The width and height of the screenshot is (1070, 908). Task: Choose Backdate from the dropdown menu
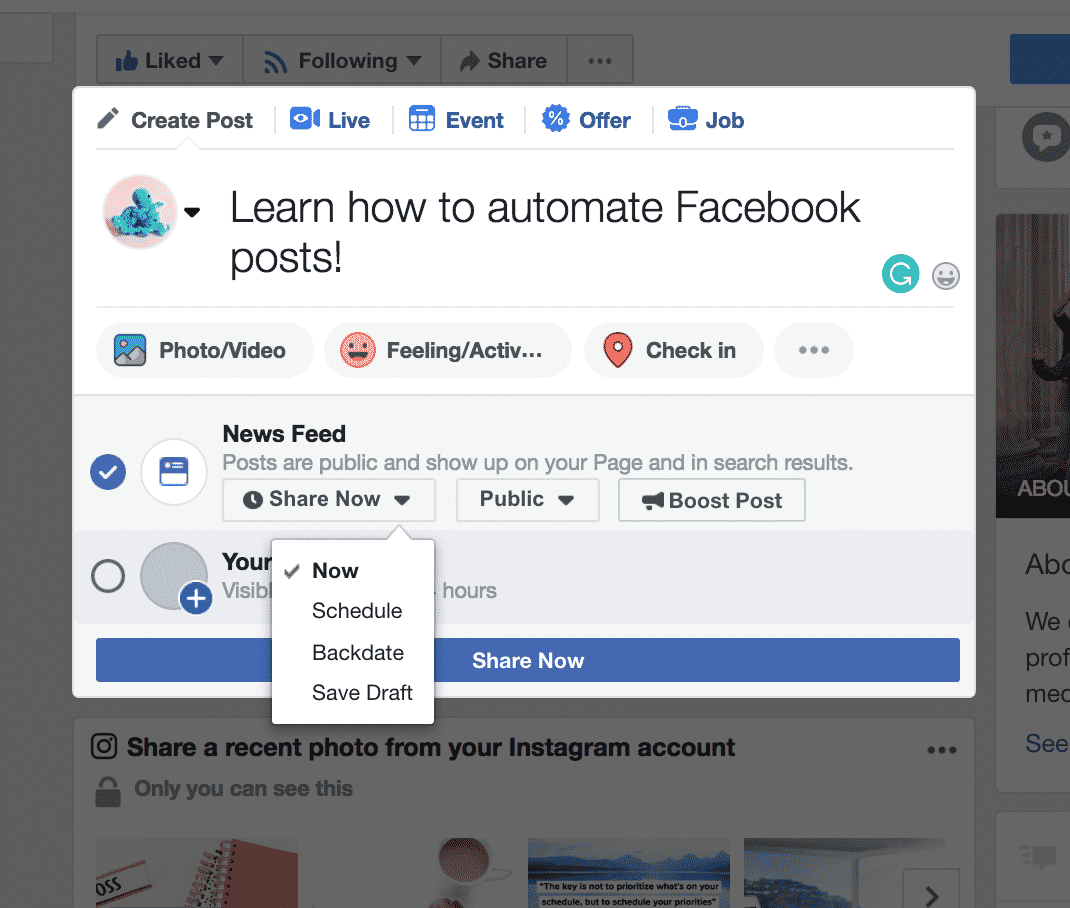click(358, 653)
